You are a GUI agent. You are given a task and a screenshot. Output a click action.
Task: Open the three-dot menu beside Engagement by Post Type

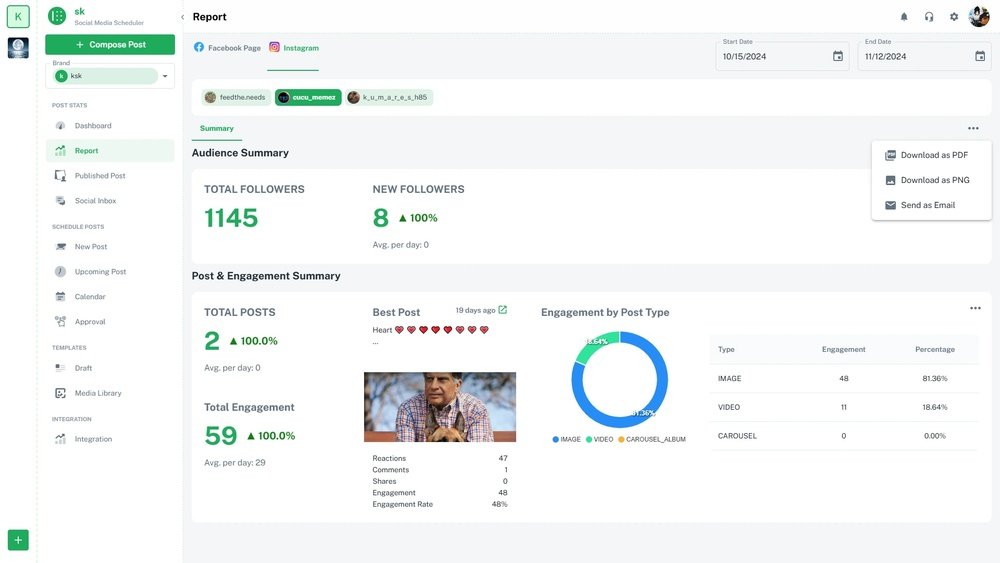[975, 308]
